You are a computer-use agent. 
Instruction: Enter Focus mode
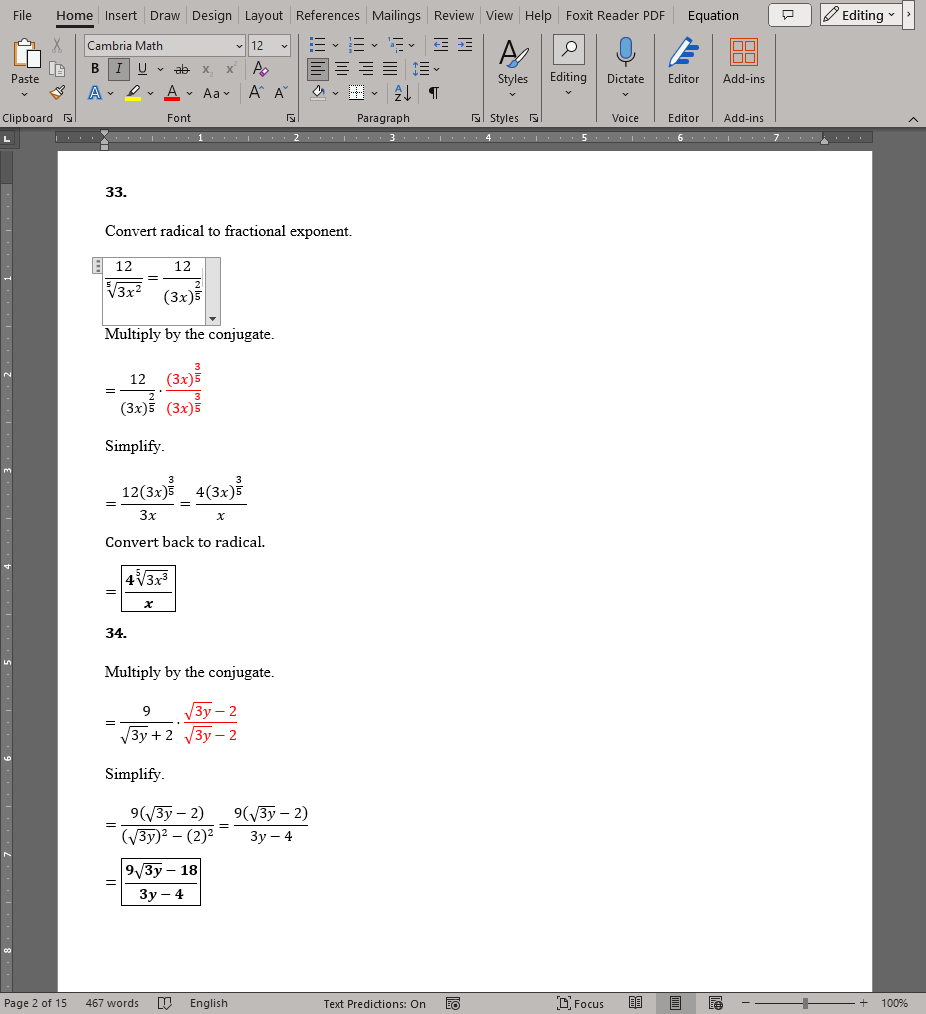point(580,1003)
